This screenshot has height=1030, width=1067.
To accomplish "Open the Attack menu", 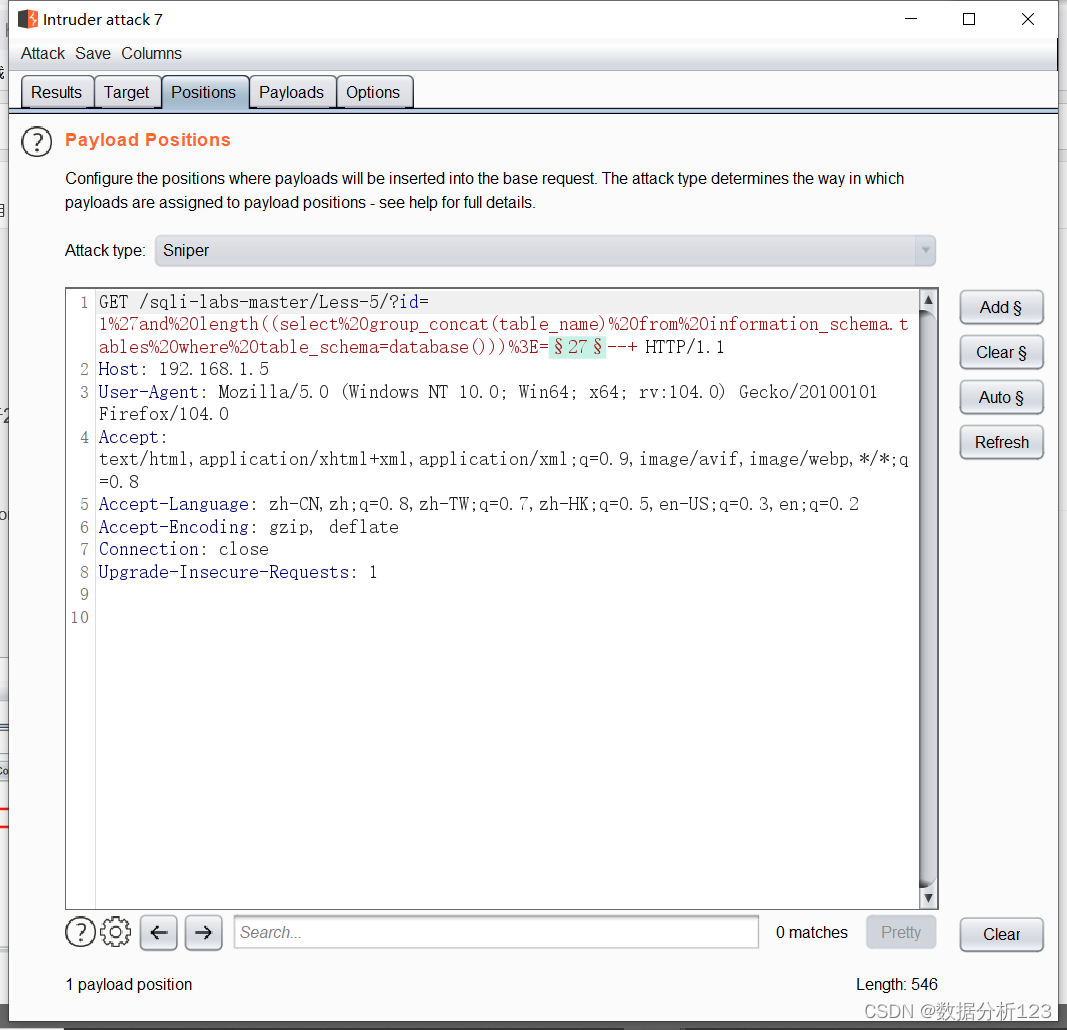I will click(x=42, y=53).
